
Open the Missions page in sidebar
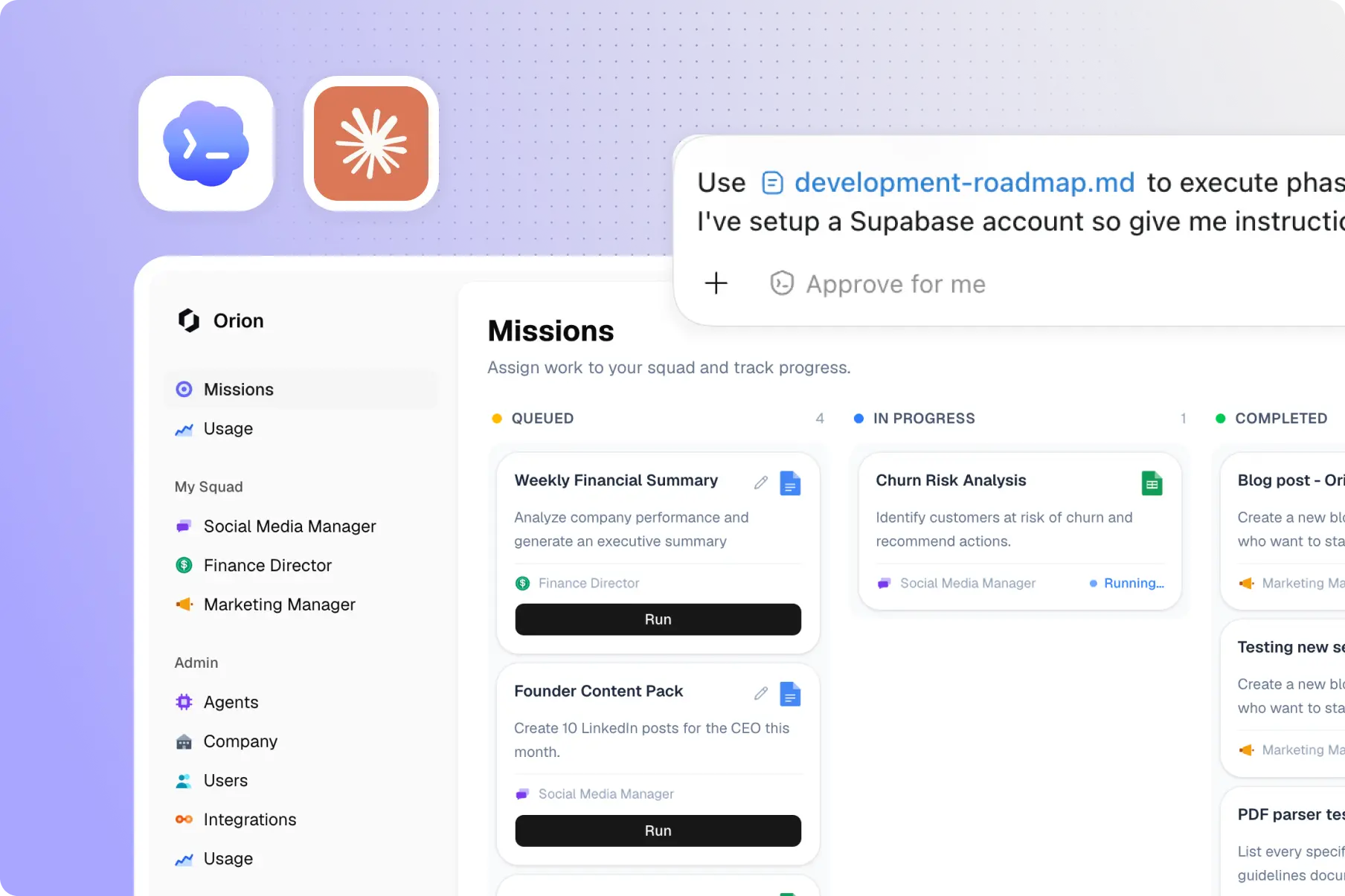click(x=301, y=389)
